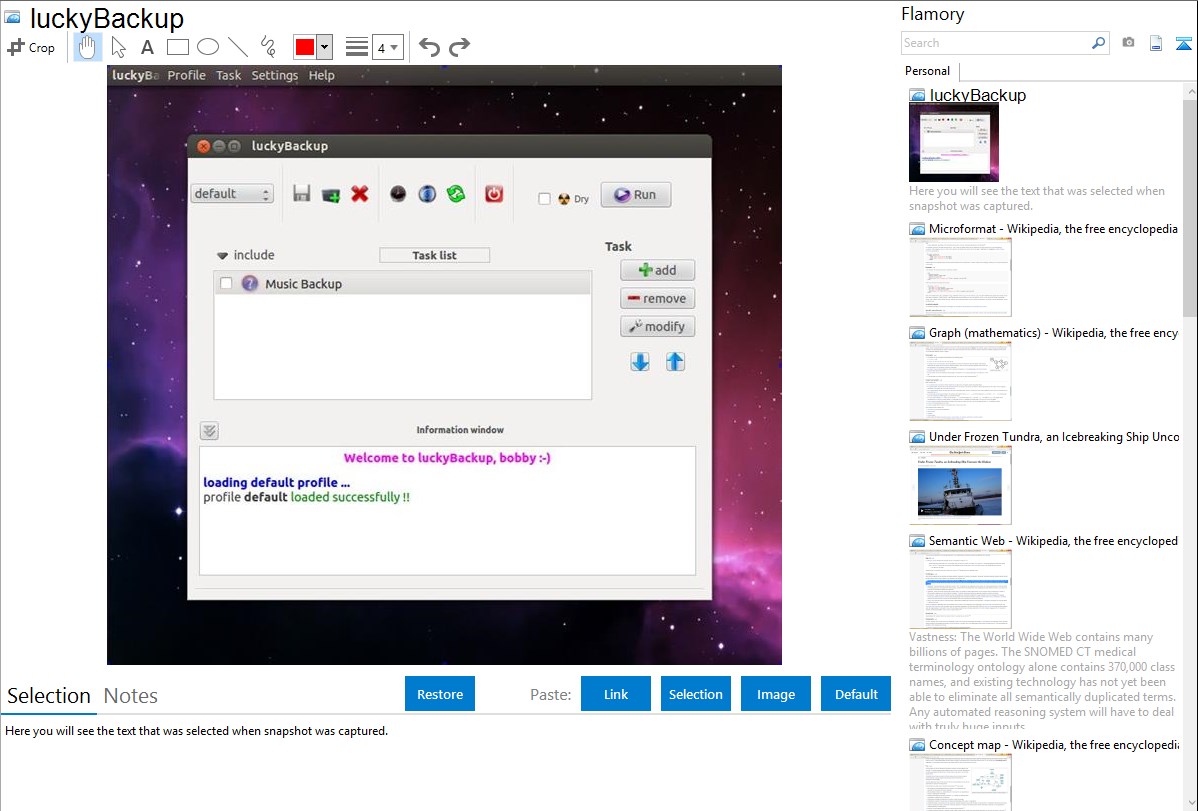Select the Crop tool
Viewport: 1198px width, 811px height.
(31, 47)
